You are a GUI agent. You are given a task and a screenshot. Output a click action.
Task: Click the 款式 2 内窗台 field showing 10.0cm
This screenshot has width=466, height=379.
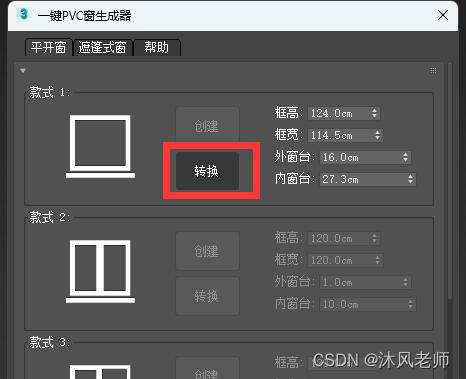pos(368,304)
